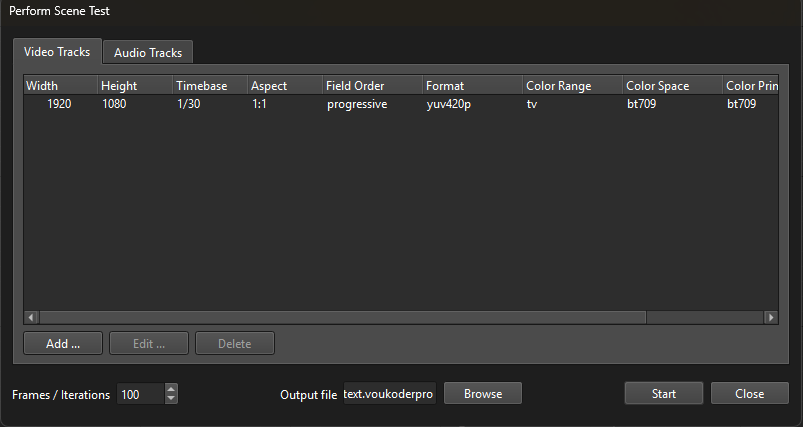Click the Add ... button
This screenshot has width=803, height=427.
[63, 343]
